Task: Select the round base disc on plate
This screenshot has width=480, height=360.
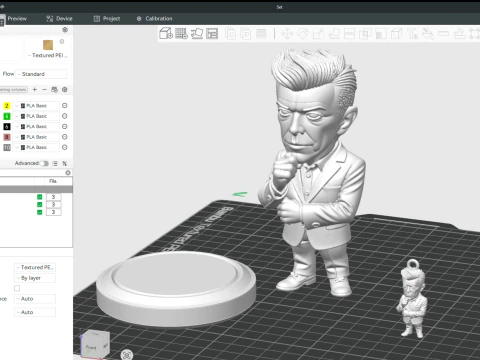Action: pyautogui.click(x=176, y=289)
